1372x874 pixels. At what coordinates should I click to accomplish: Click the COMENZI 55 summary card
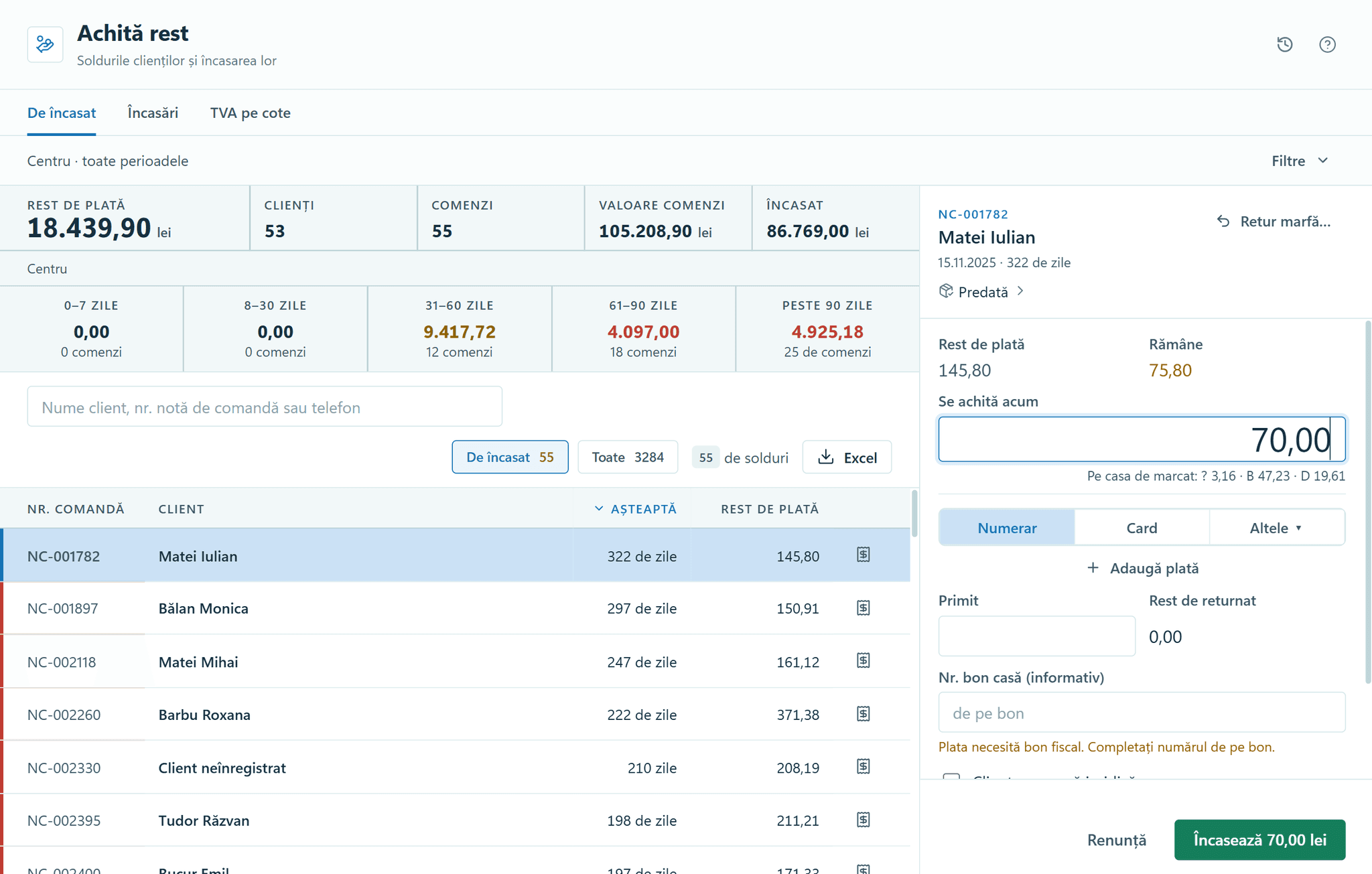[x=501, y=218]
